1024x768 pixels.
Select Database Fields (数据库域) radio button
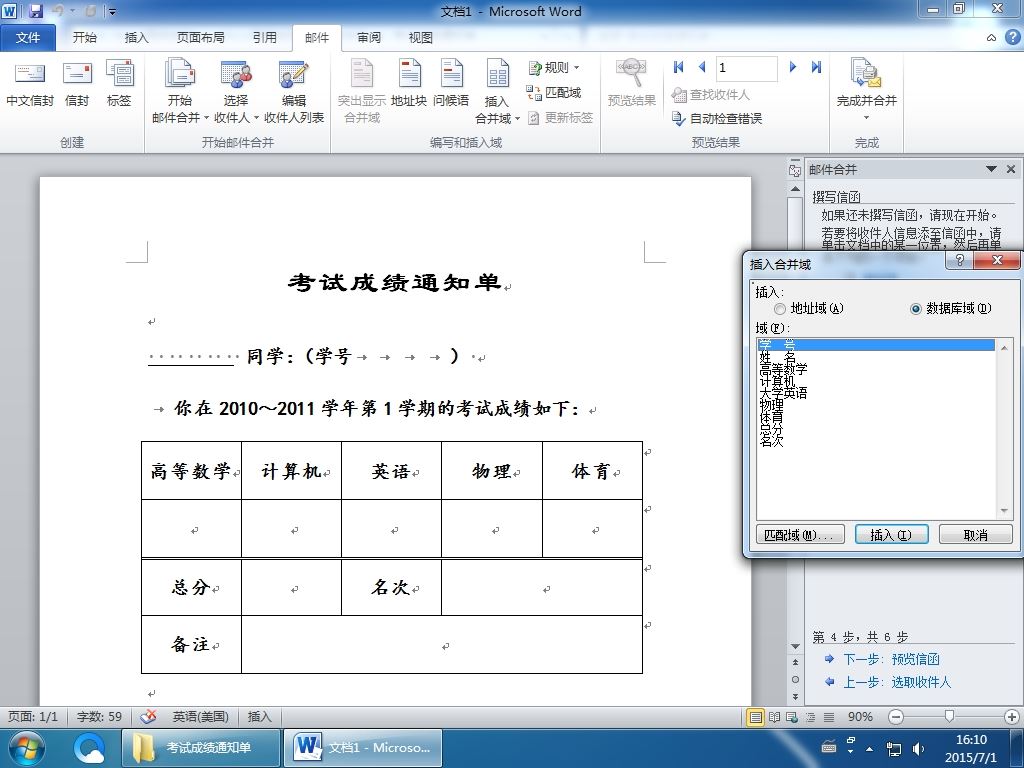pyautogui.click(x=916, y=309)
